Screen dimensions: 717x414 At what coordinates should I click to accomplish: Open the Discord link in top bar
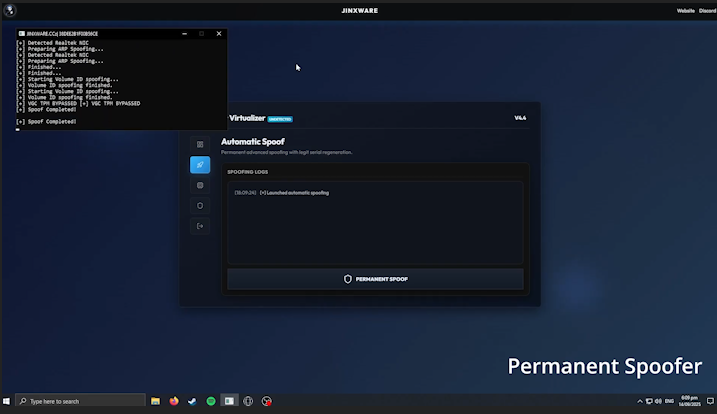pos(708,10)
